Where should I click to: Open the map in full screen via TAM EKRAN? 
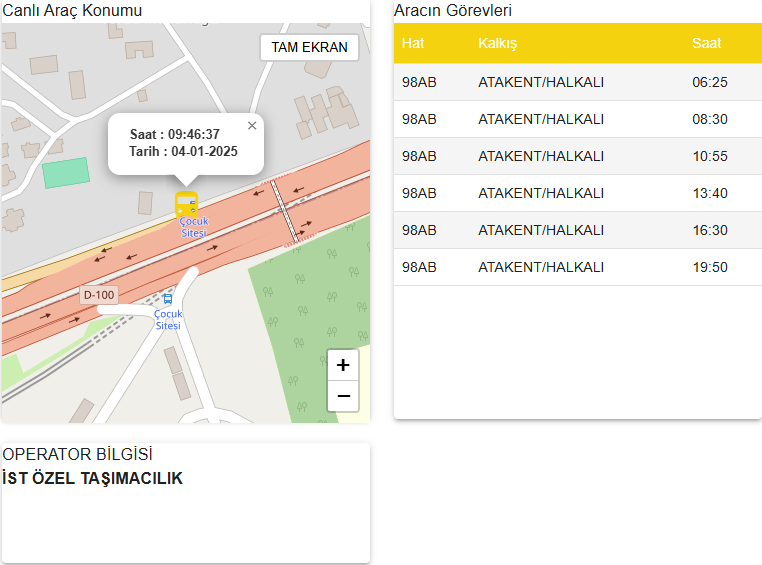point(309,47)
